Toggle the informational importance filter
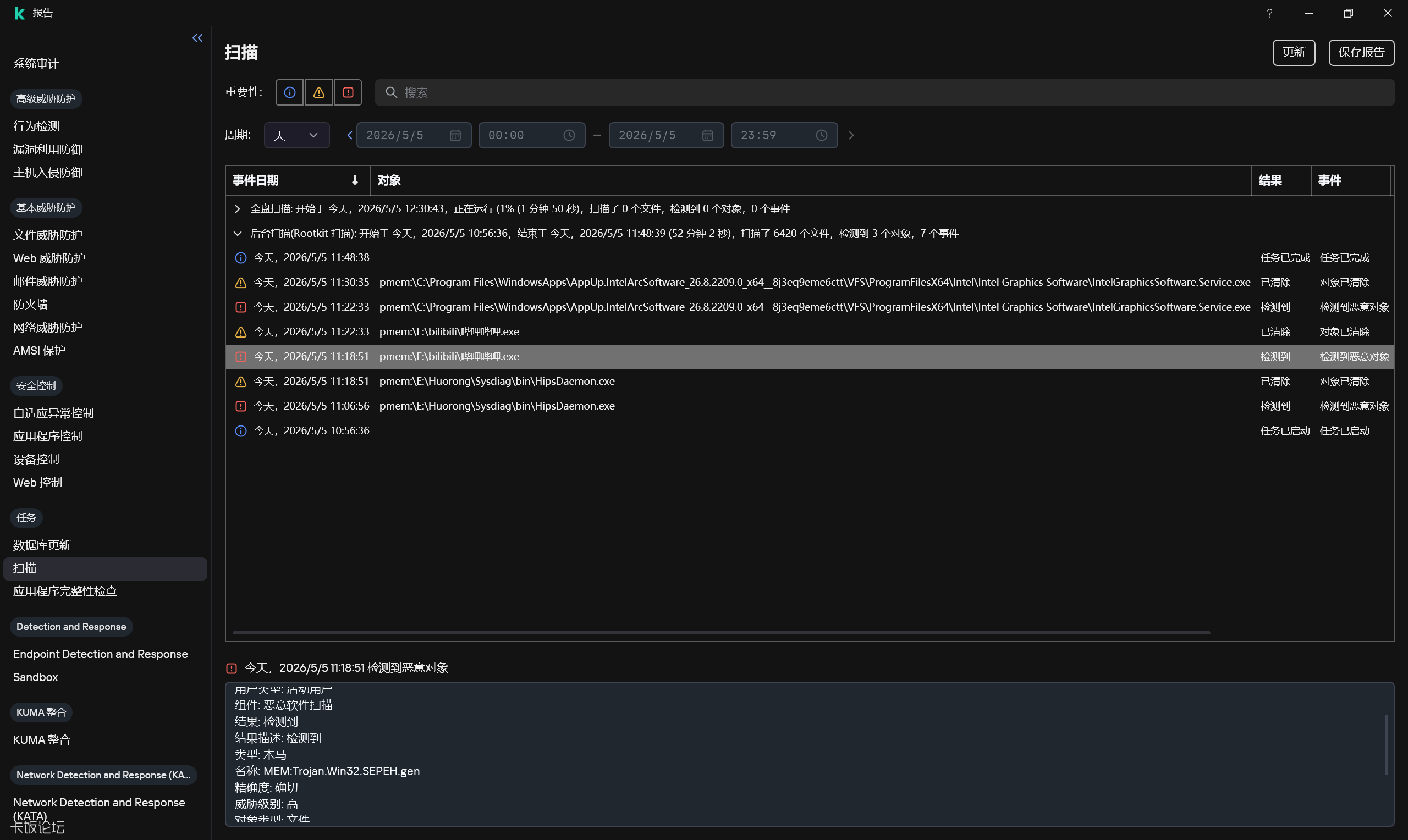Viewport: 1408px width, 840px height. click(x=289, y=92)
